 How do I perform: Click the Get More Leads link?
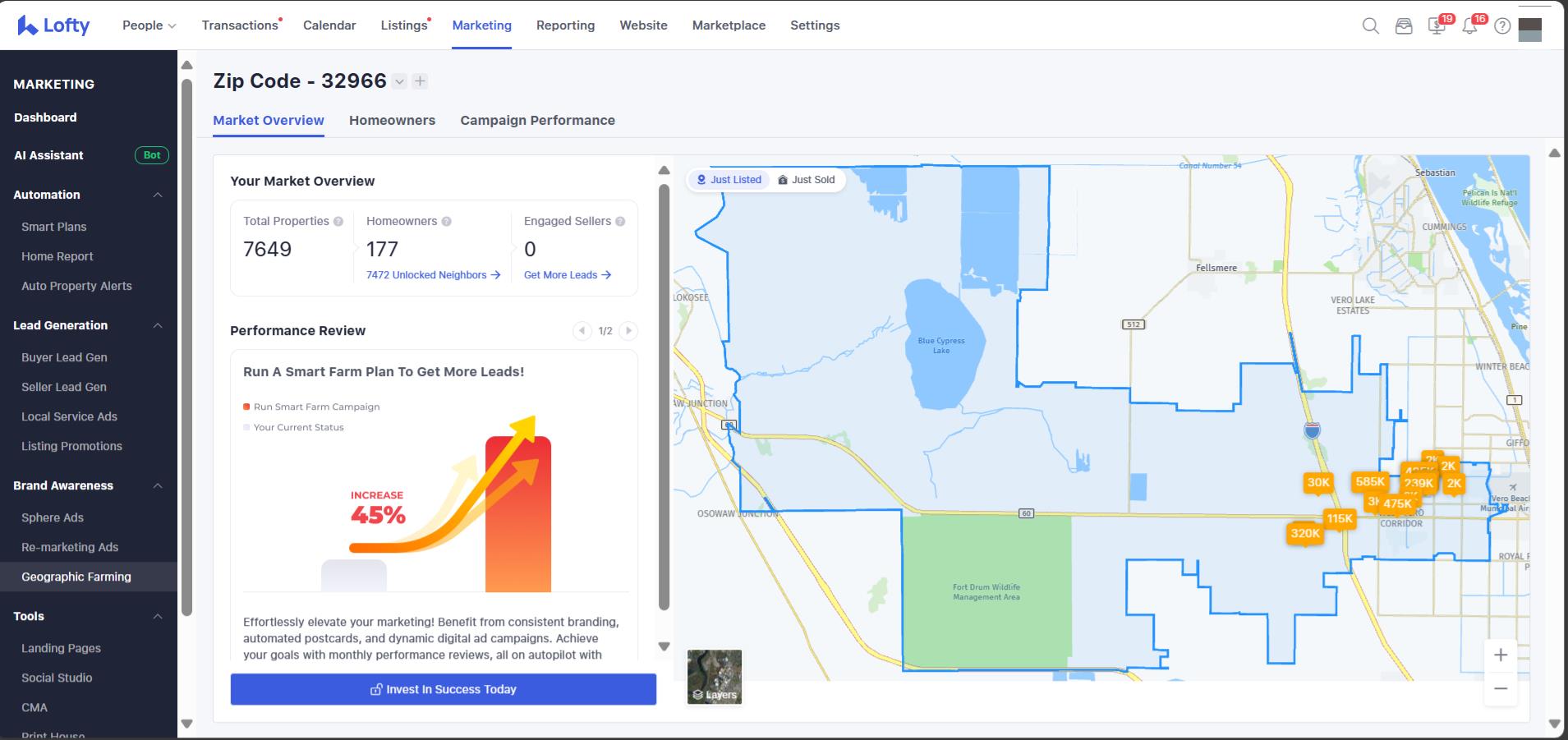(x=567, y=275)
